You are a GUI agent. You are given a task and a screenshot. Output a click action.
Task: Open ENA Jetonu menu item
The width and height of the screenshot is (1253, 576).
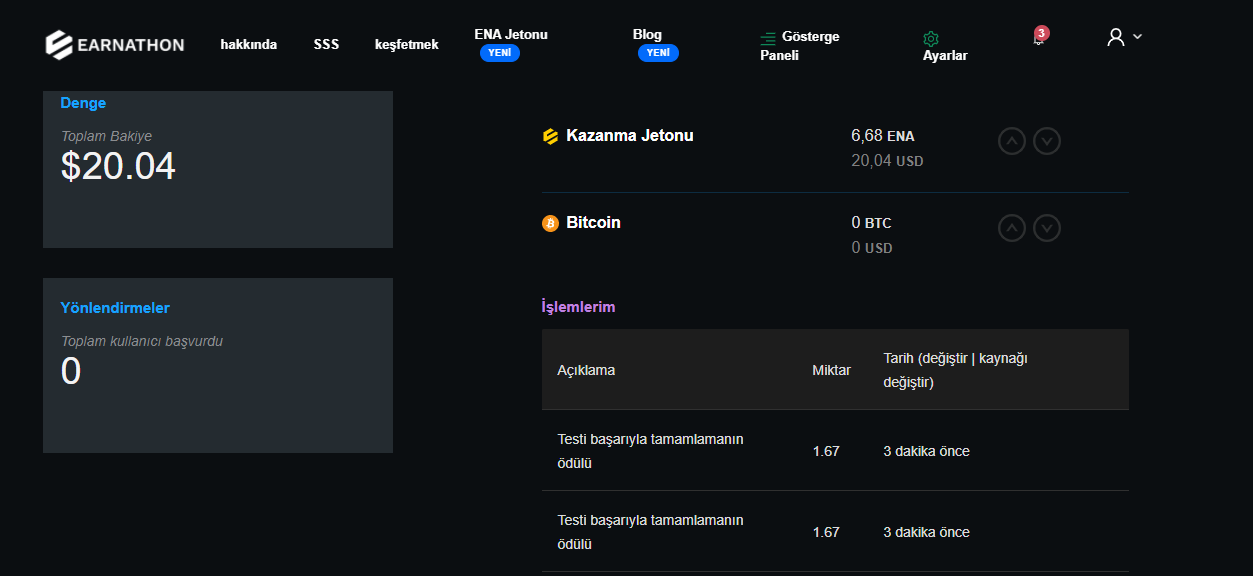tap(511, 34)
